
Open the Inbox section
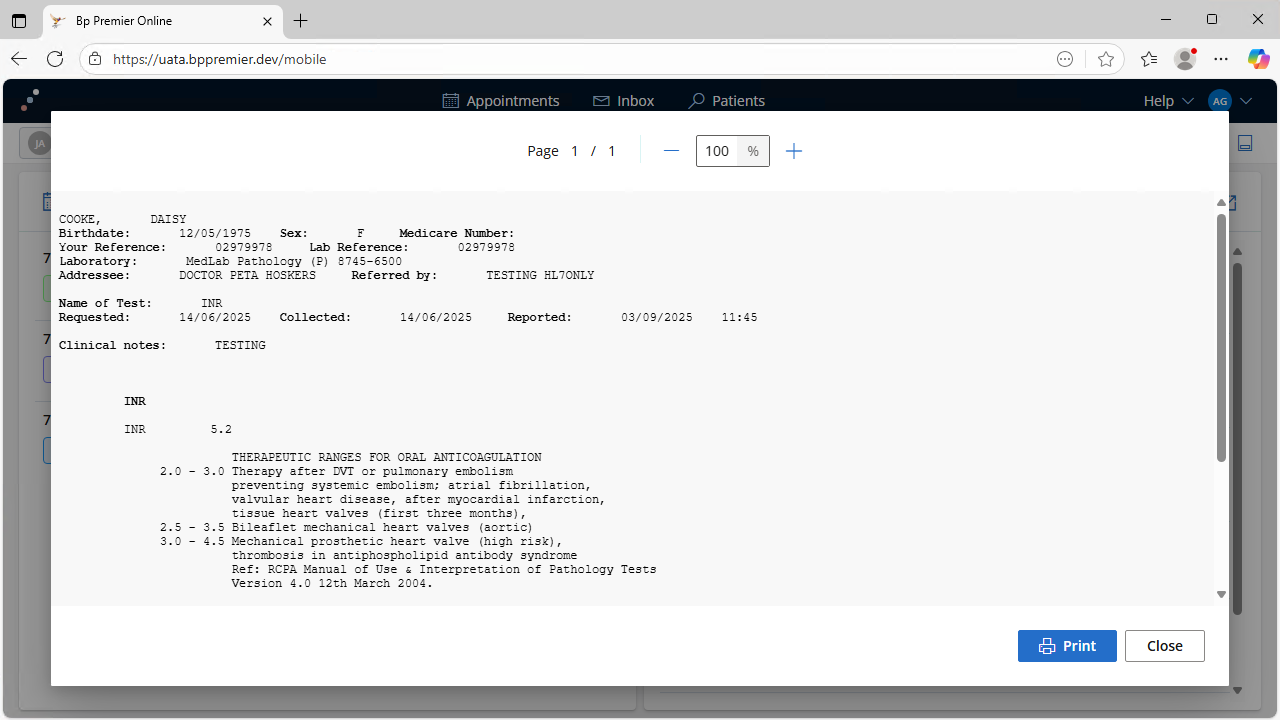pos(623,101)
